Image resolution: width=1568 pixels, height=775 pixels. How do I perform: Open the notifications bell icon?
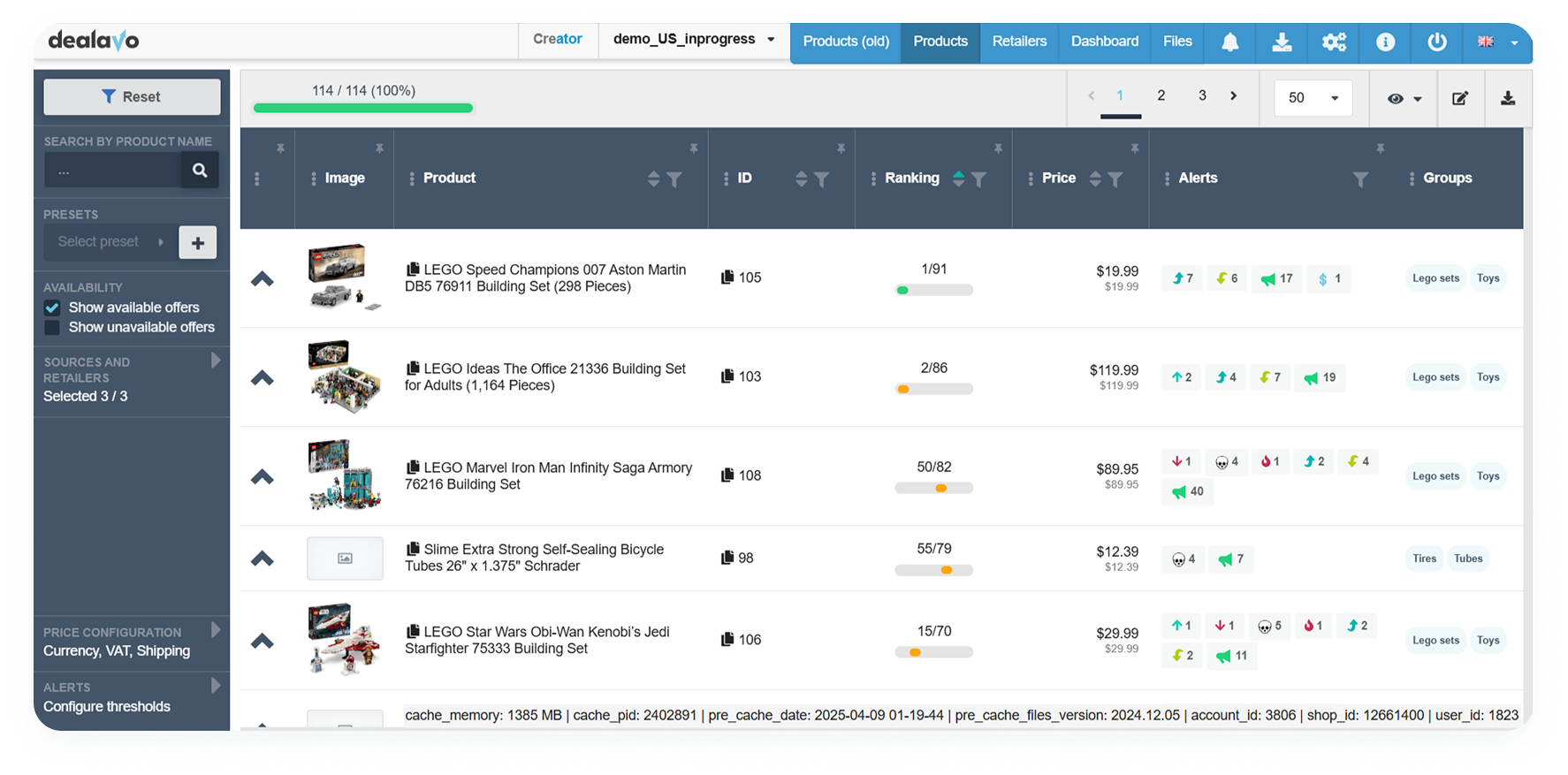click(1229, 42)
